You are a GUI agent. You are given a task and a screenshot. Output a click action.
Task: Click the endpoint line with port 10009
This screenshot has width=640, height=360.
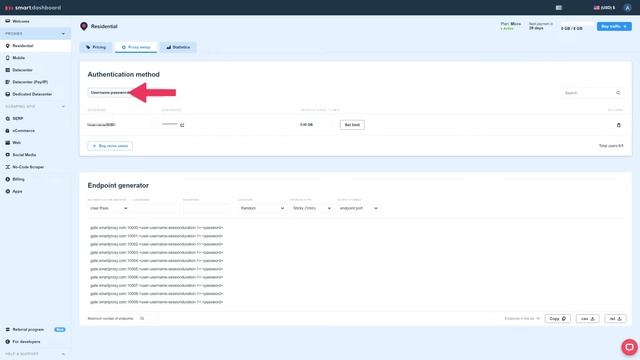pos(157,302)
